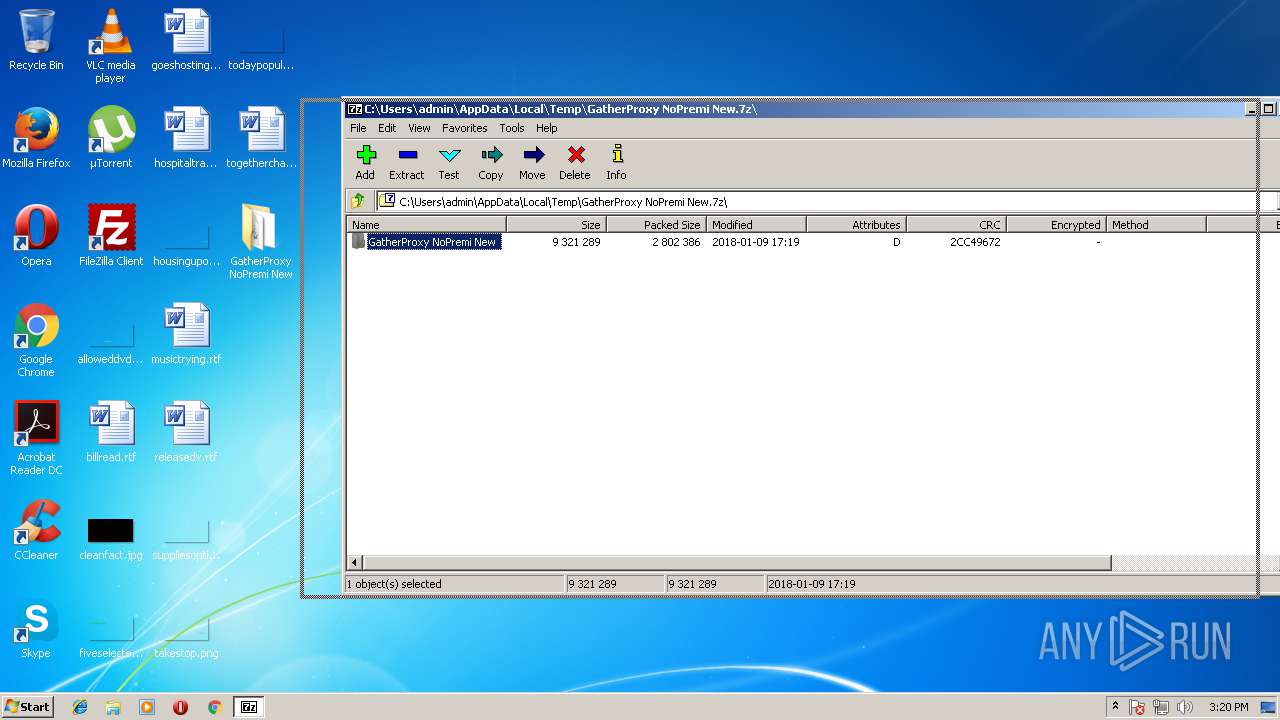This screenshot has width=1280, height=720.
Task: Click 7-Zip taskbar button
Action: click(x=249, y=707)
